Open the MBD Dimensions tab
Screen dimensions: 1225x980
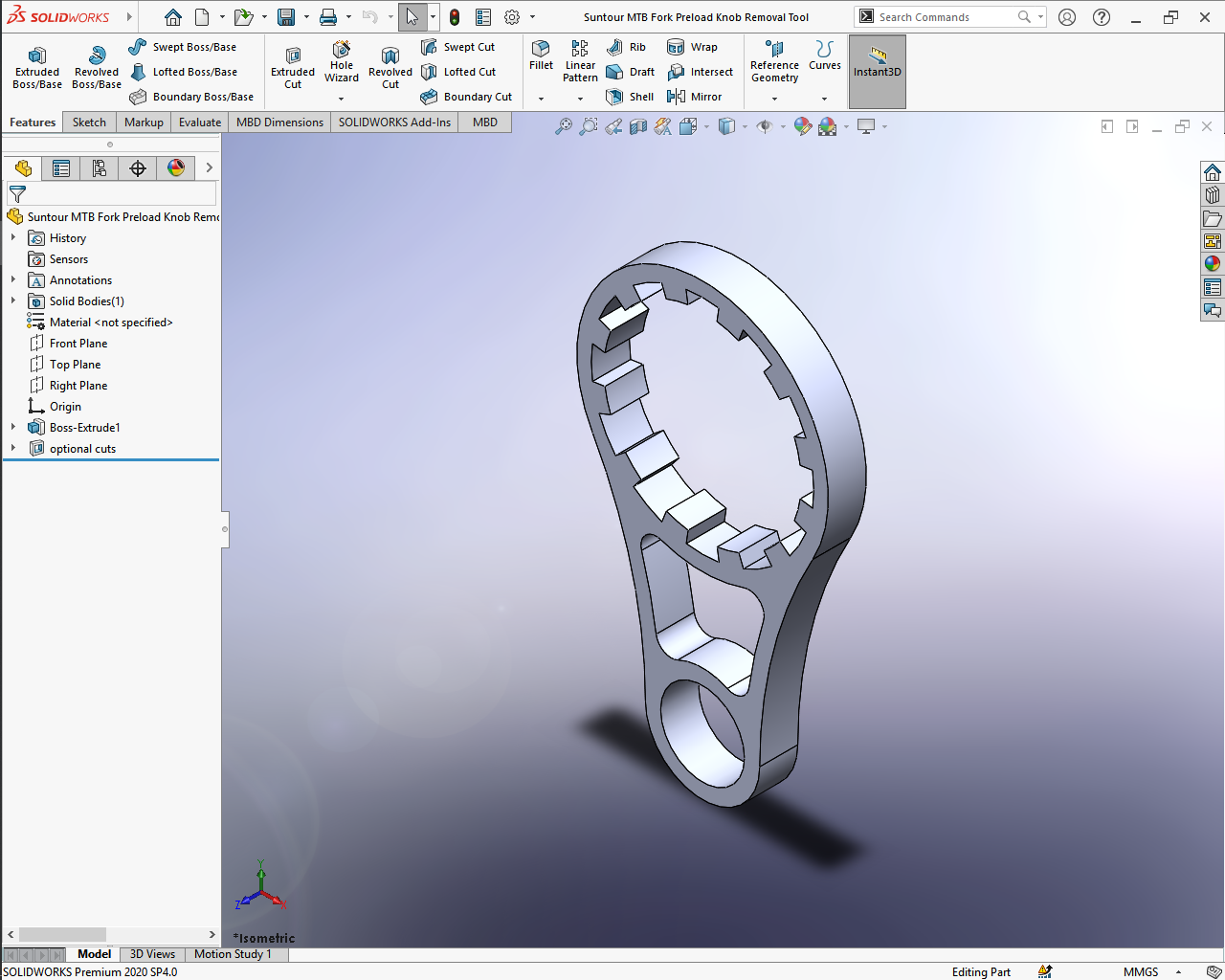[279, 122]
